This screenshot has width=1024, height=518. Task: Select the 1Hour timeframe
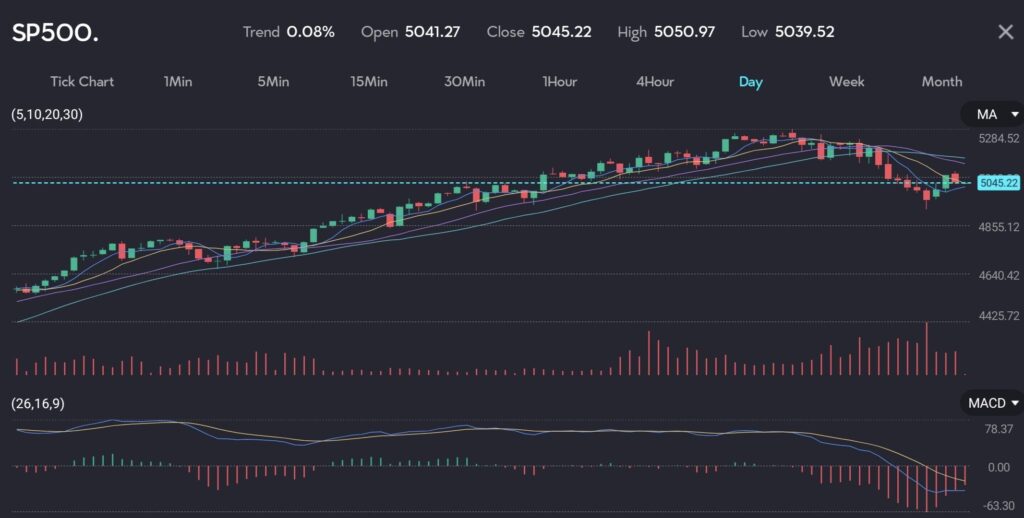[x=559, y=82]
